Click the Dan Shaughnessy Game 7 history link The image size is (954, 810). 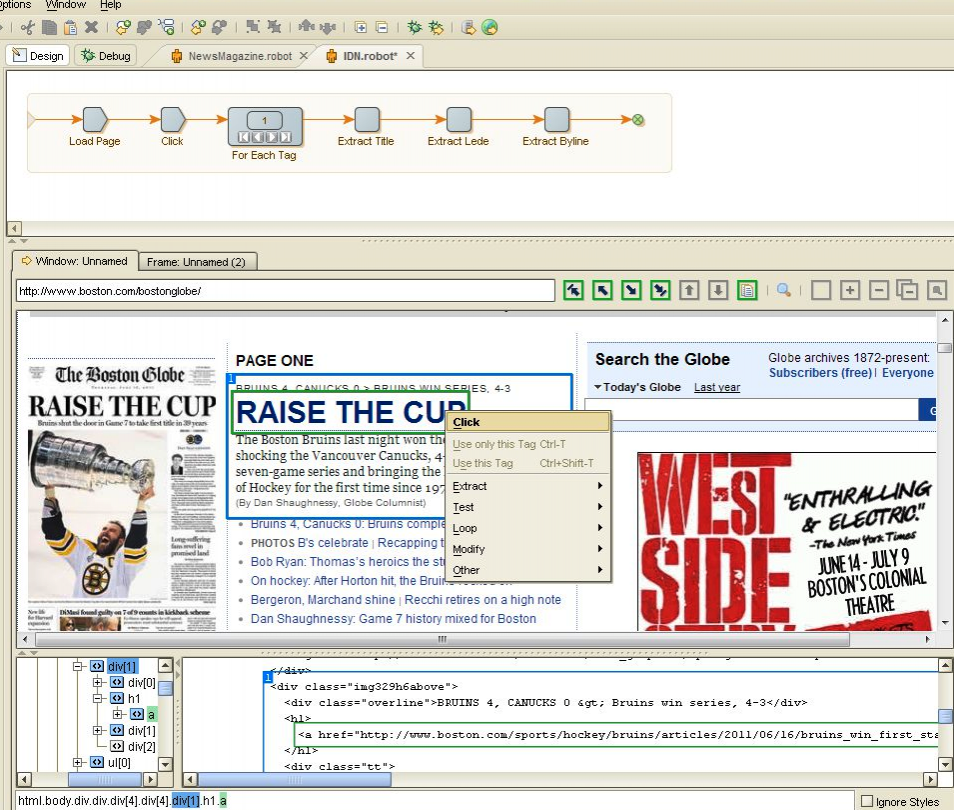point(394,618)
